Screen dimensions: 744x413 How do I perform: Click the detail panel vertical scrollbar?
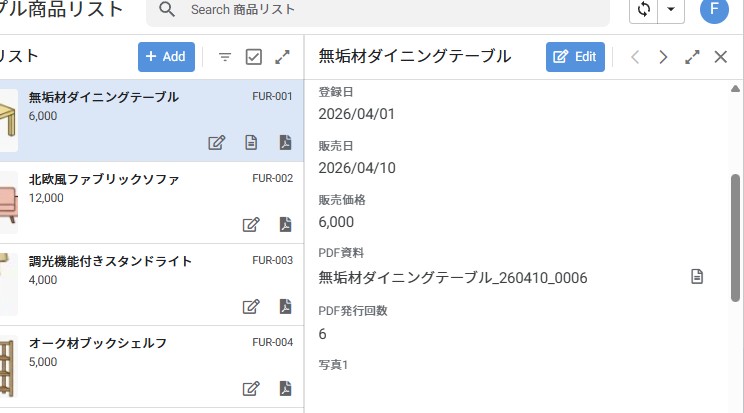pyautogui.click(x=736, y=235)
